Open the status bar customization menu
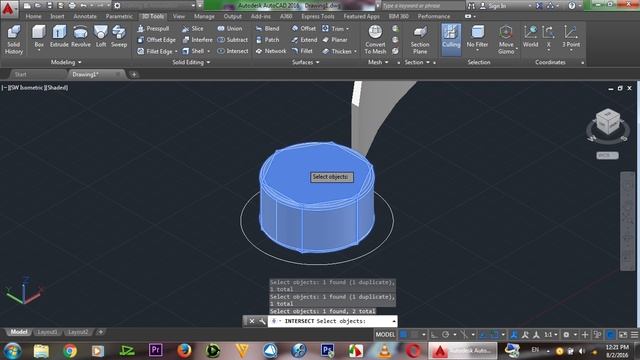 [634, 335]
